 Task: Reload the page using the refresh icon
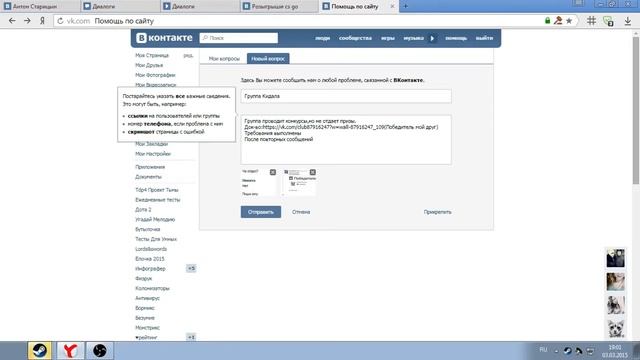60,21
